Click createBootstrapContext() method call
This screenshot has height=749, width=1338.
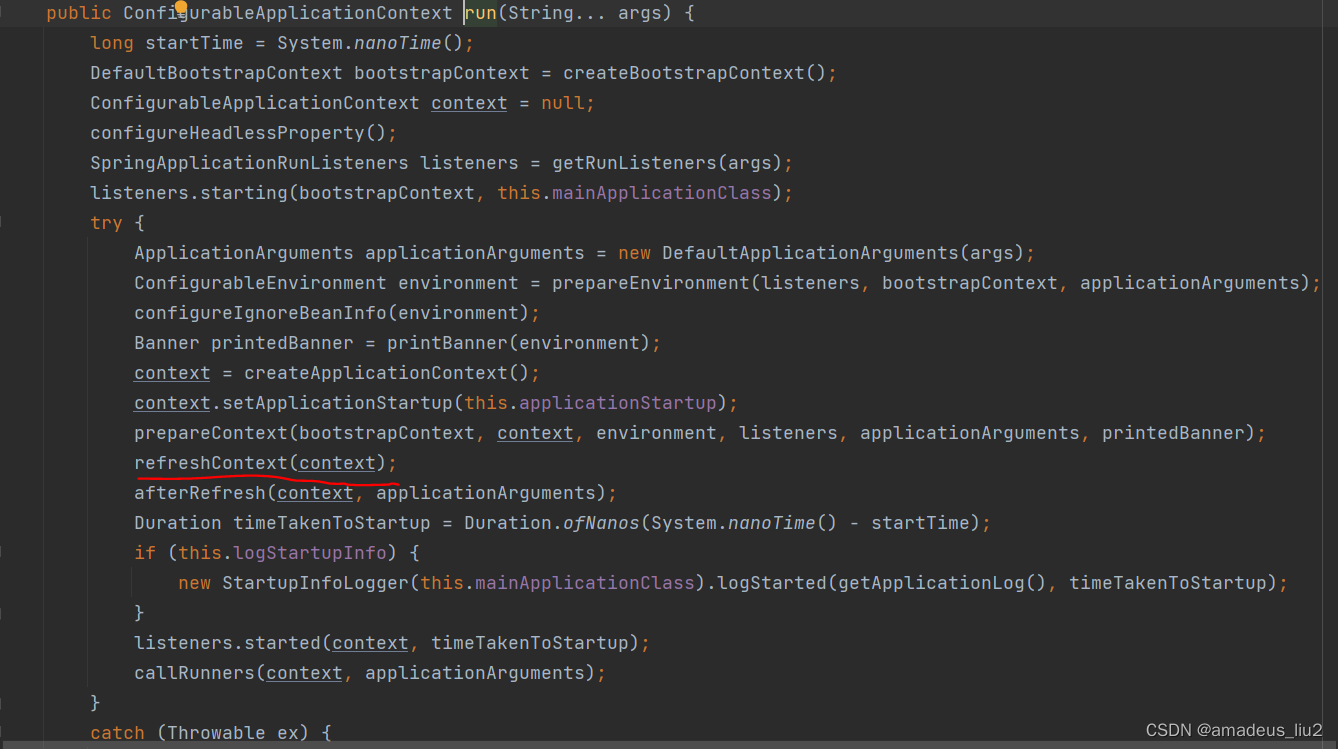click(695, 73)
